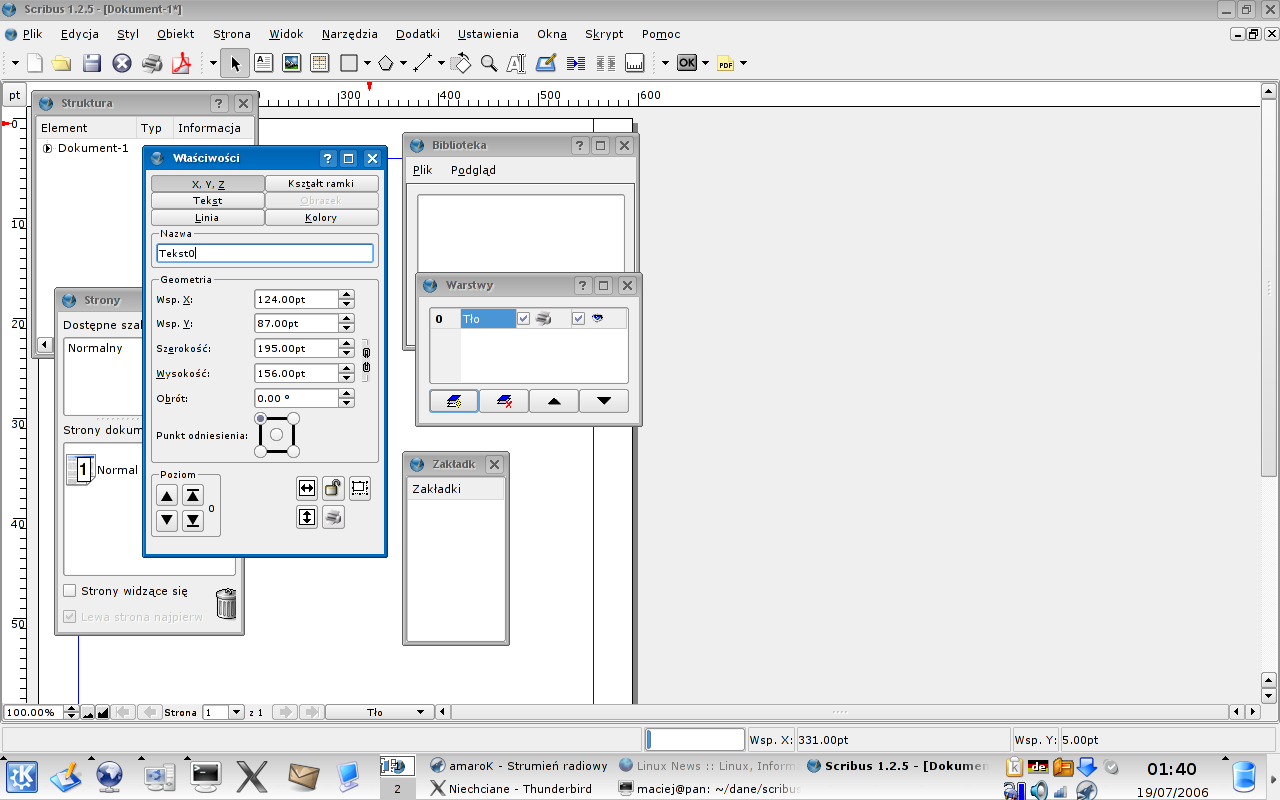Select the image frame tool
Screen dimensions: 1280x800
[292, 63]
